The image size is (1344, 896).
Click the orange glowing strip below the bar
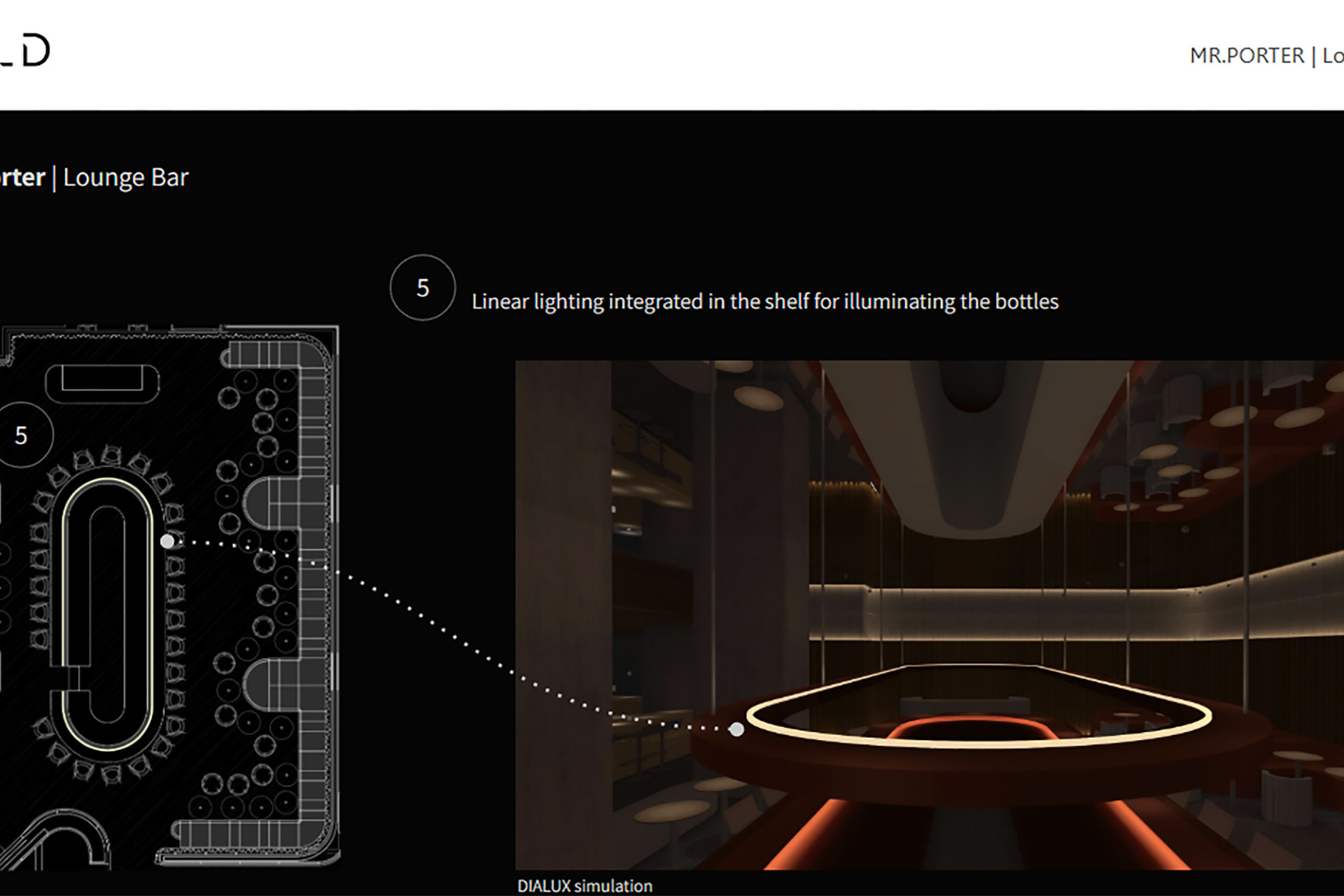pos(805,836)
